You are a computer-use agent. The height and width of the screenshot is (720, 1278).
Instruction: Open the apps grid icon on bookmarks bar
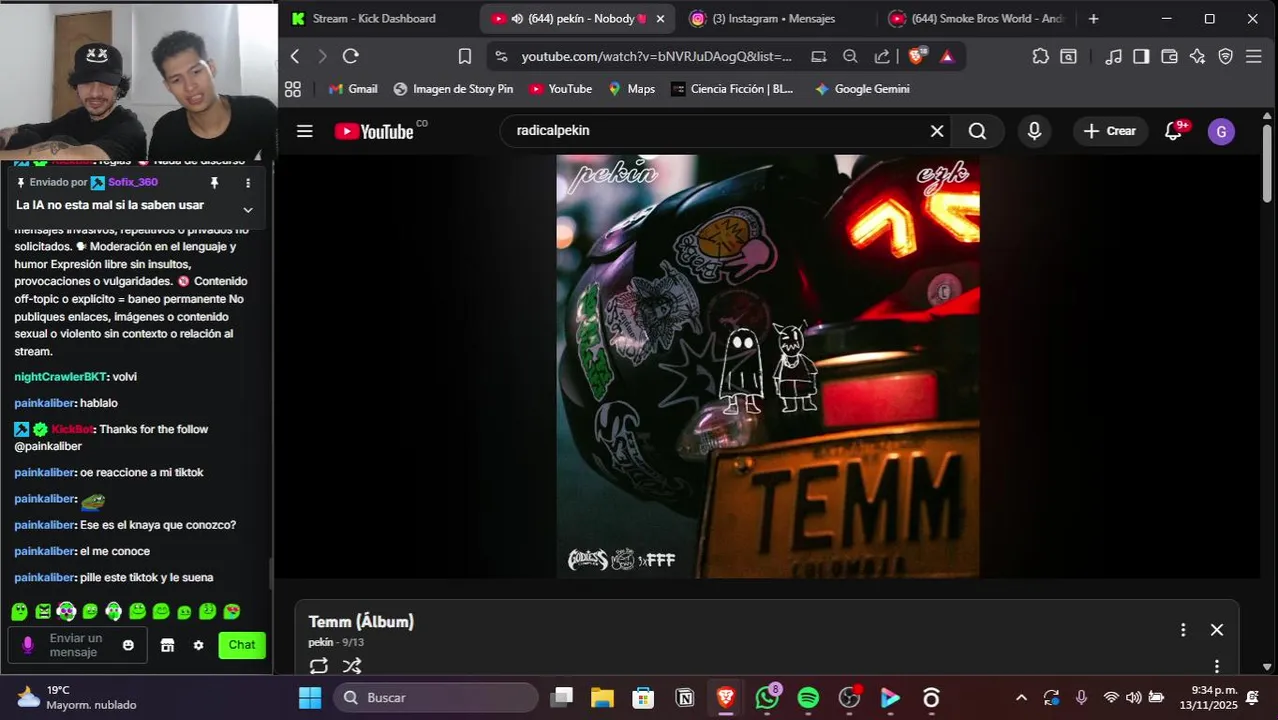tap(293, 89)
